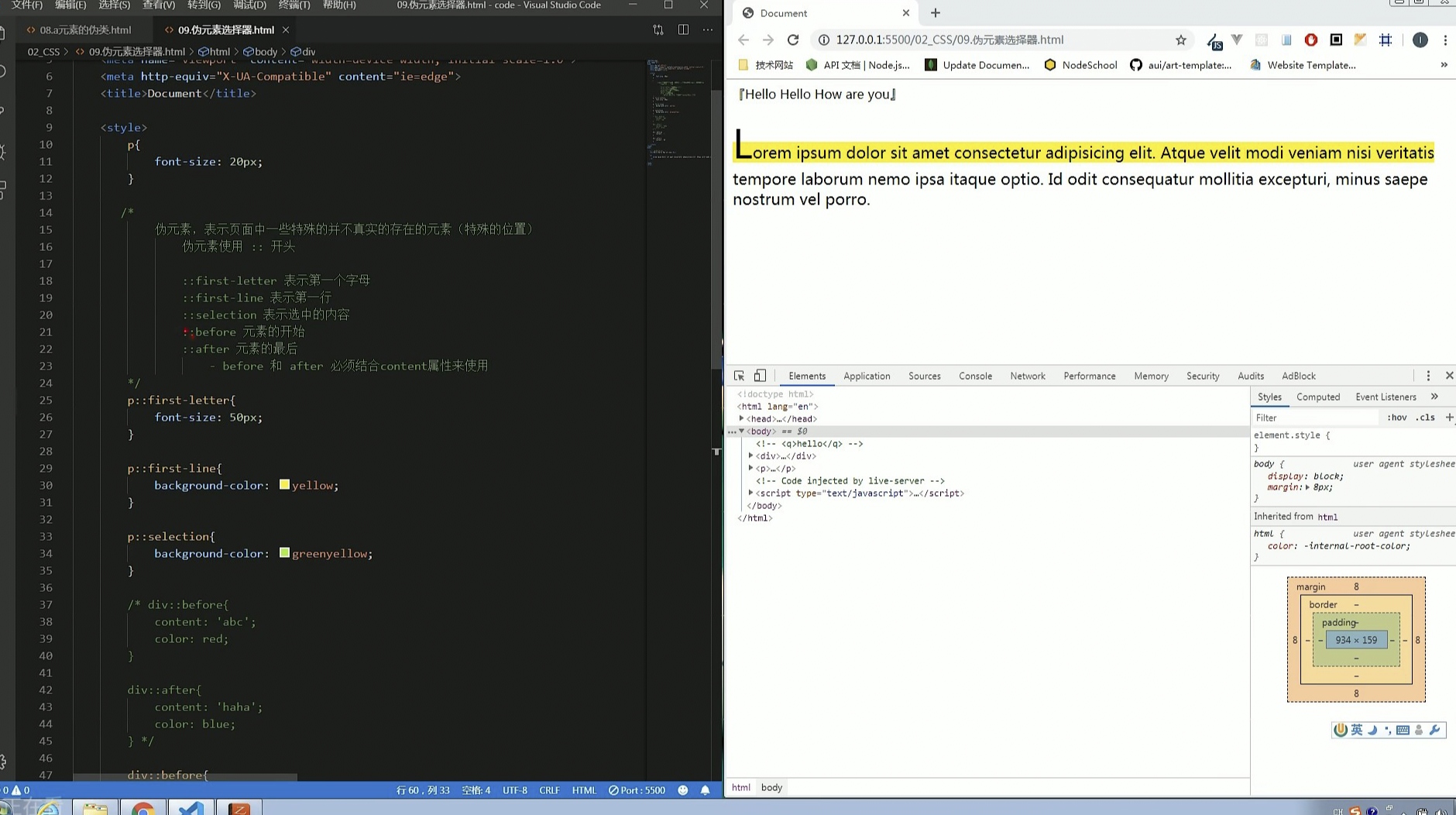Open the 调试(D) menu in VS Code
The height and width of the screenshot is (815, 1456).
(249, 5)
